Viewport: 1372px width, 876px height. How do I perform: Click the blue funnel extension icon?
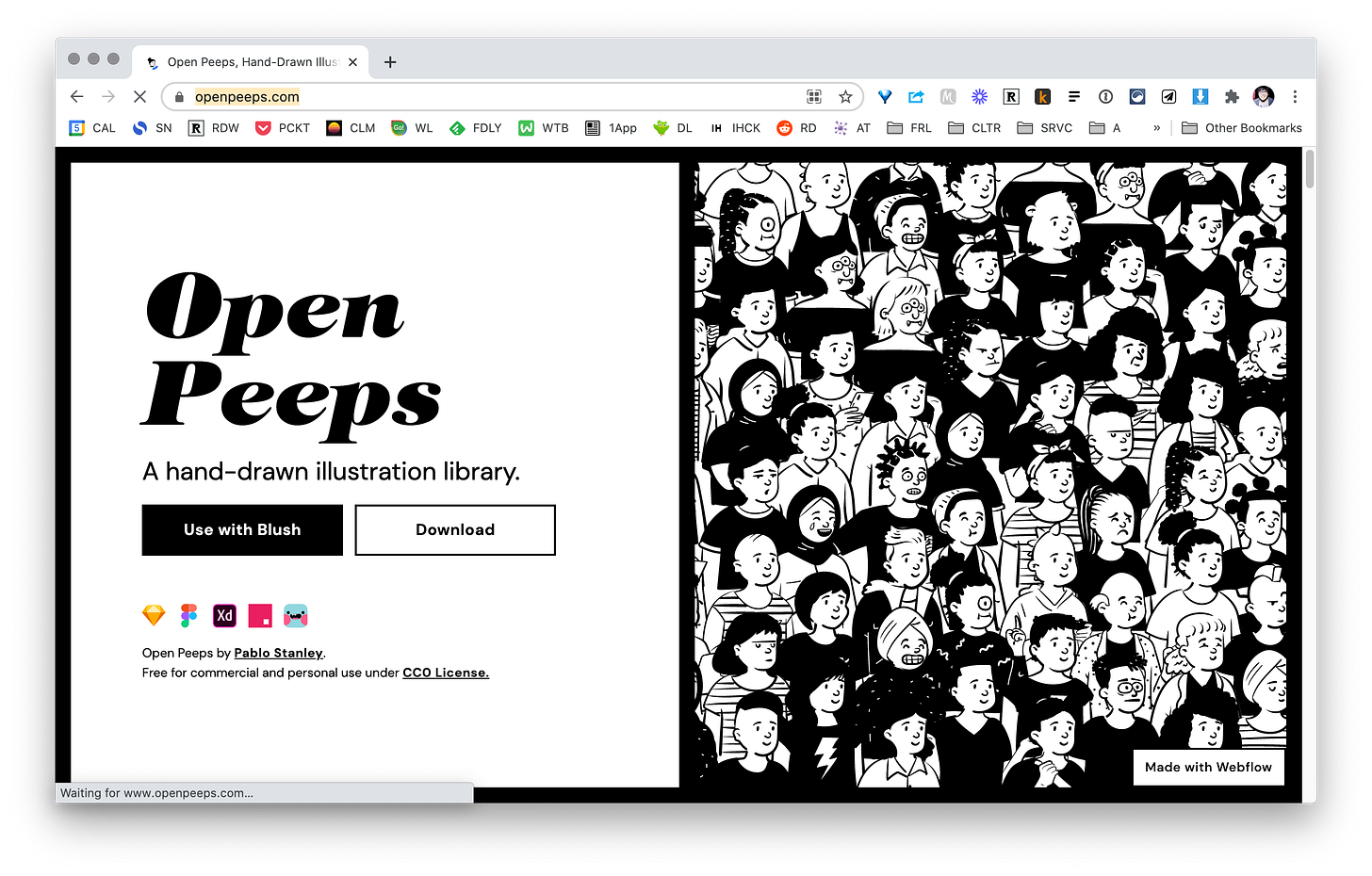885,96
